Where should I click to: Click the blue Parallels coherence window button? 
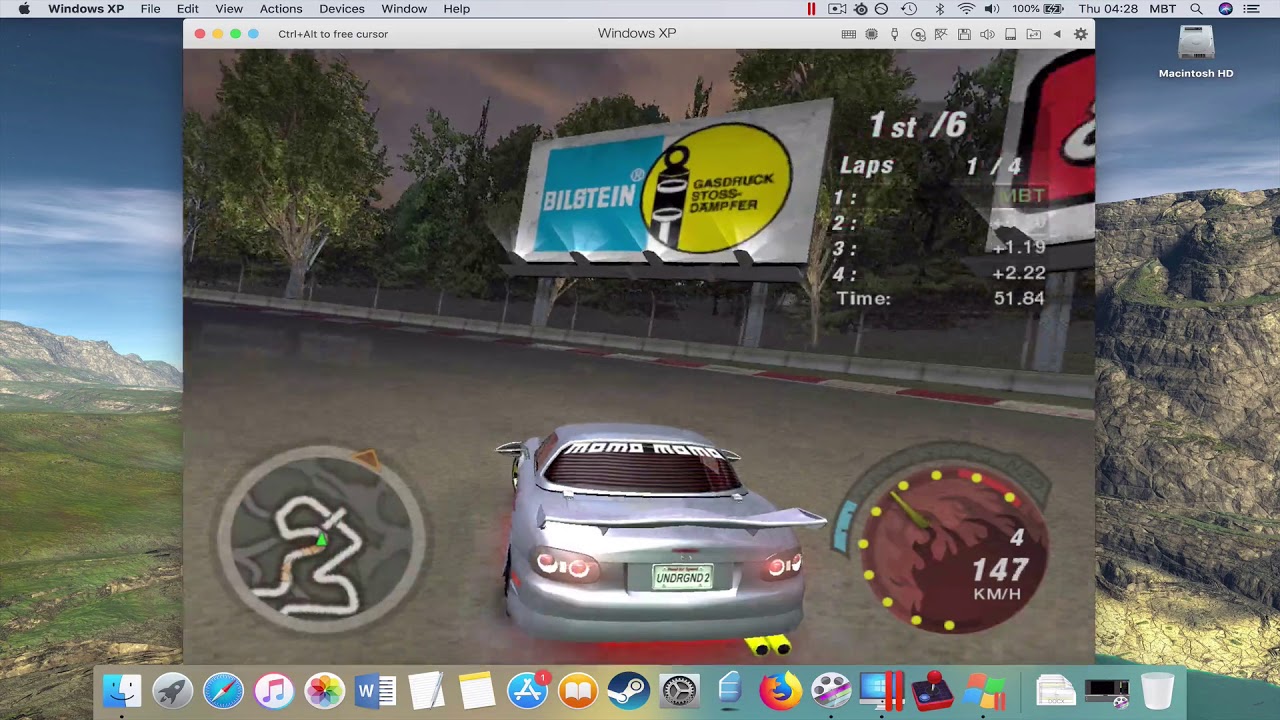(253, 34)
